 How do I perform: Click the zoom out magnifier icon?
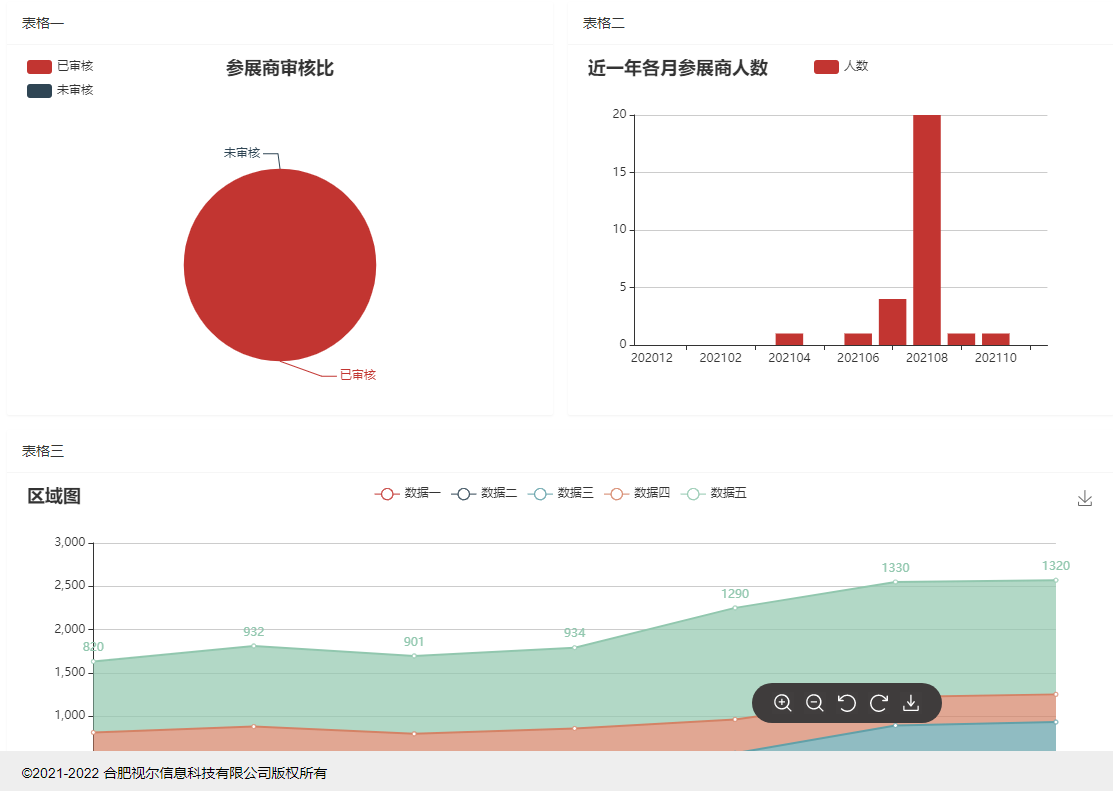(815, 703)
